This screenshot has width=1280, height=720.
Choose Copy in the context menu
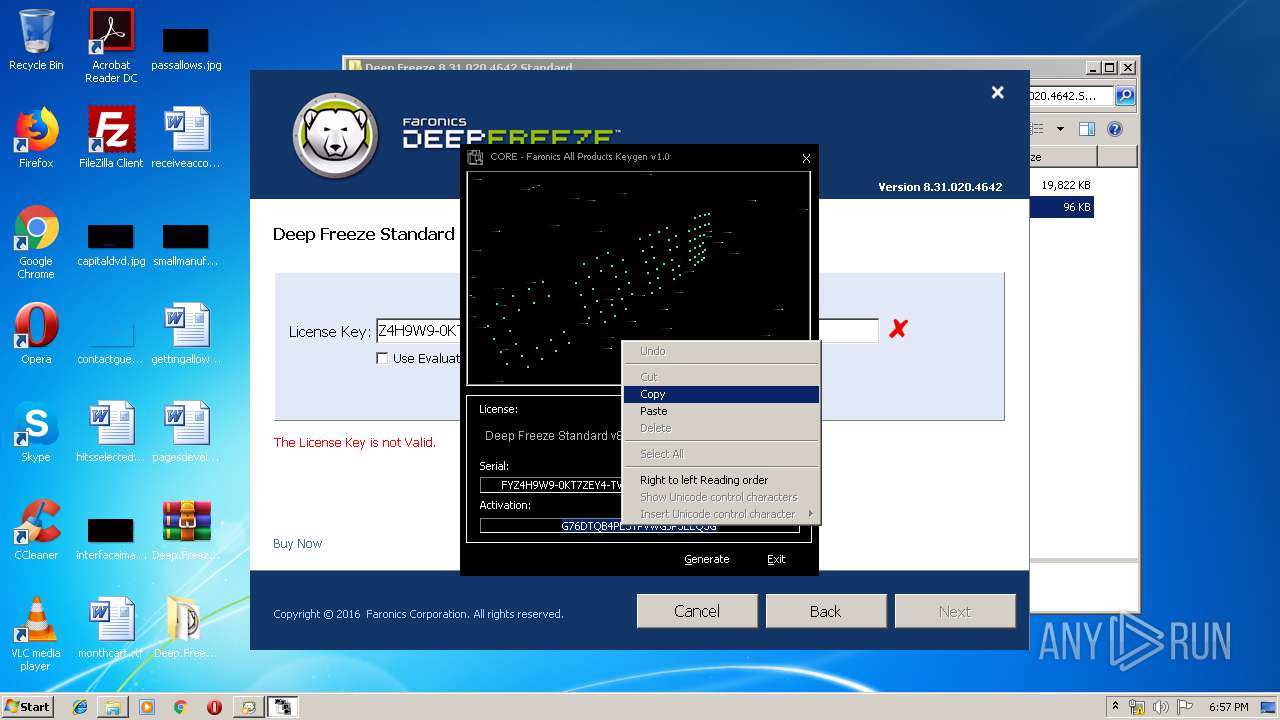[x=720, y=394]
